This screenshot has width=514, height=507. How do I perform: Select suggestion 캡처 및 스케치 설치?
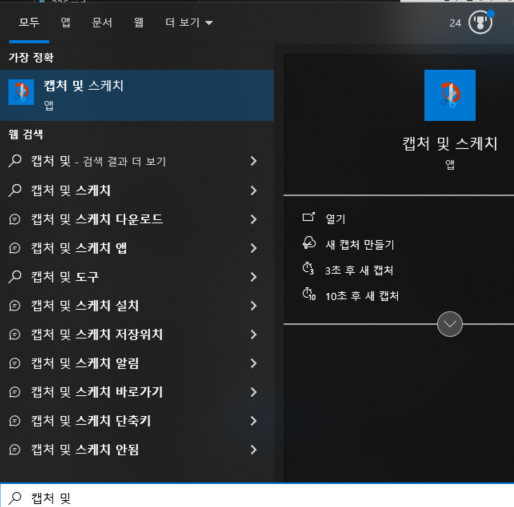tap(137, 306)
